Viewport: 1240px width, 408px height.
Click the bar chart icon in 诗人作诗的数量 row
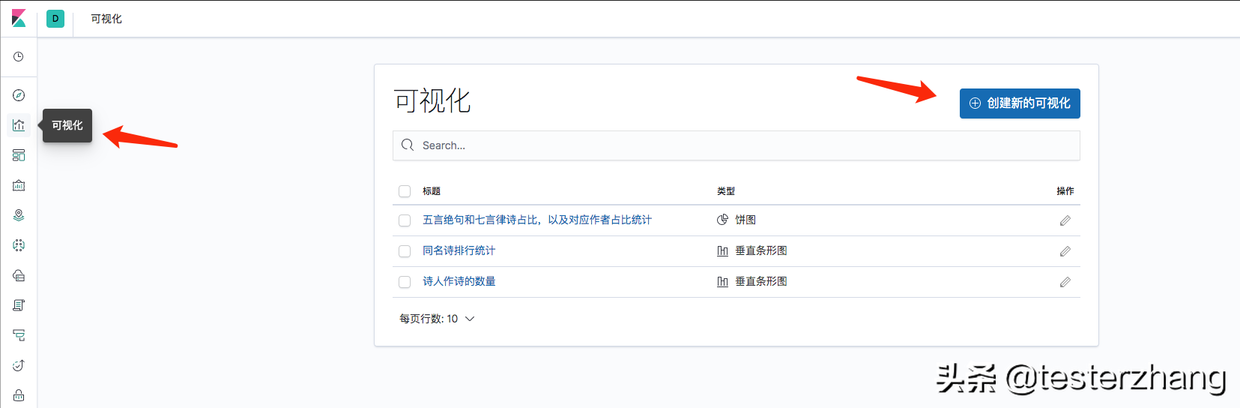(x=723, y=282)
